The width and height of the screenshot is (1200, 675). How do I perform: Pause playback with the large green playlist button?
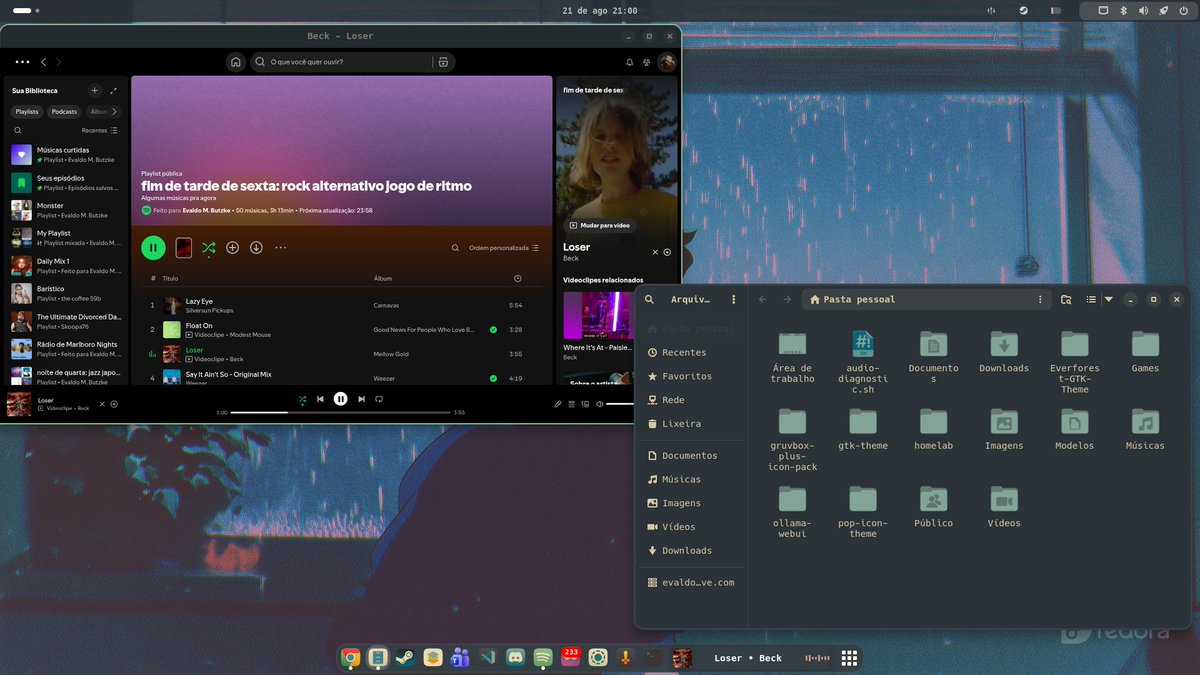pos(153,247)
